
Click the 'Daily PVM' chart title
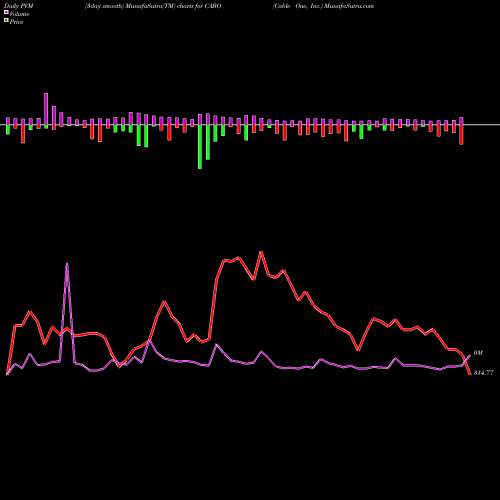(19, 6)
